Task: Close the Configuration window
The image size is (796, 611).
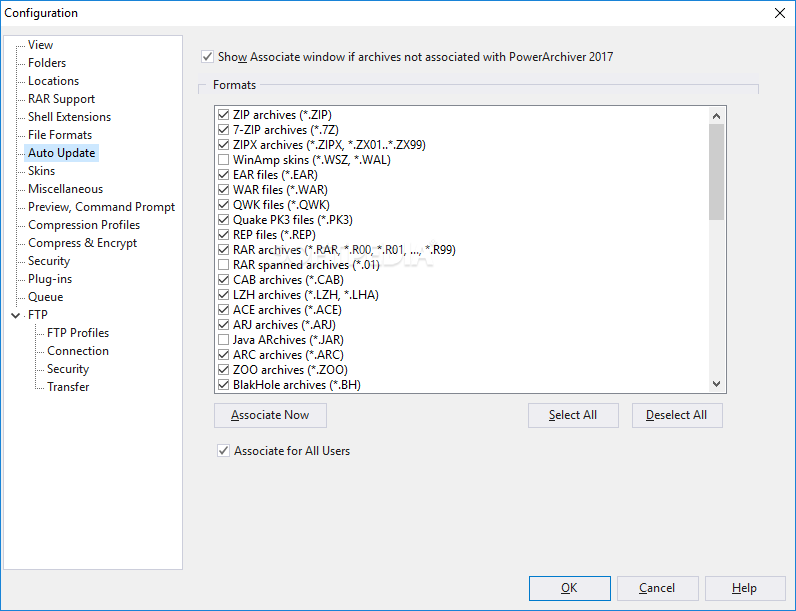Action: [780, 13]
